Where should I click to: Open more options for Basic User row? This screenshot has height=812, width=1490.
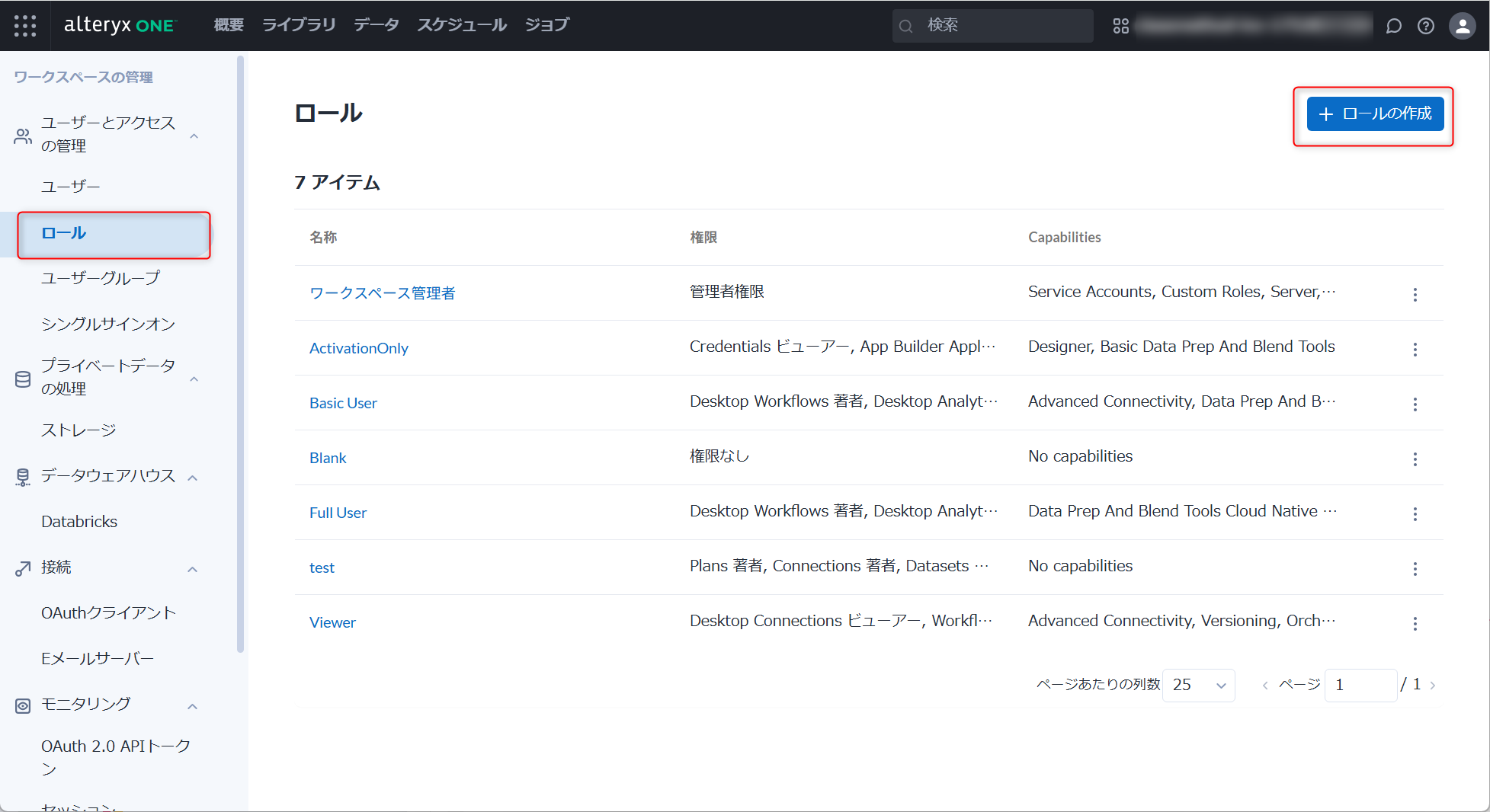pyautogui.click(x=1415, y=404)
